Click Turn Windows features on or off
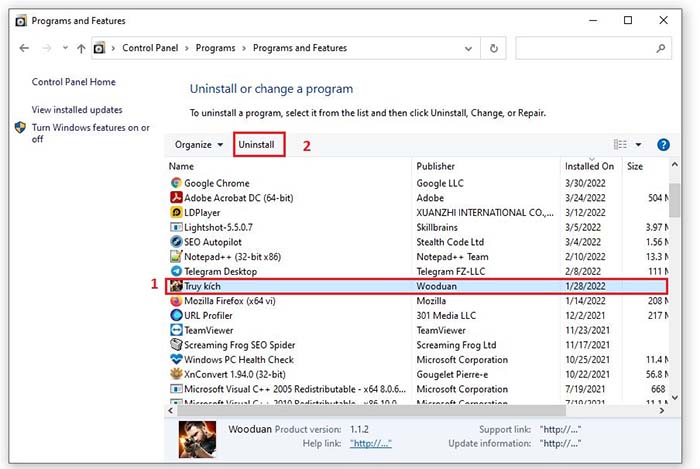The image size is (700, 469). coord(90,133)
